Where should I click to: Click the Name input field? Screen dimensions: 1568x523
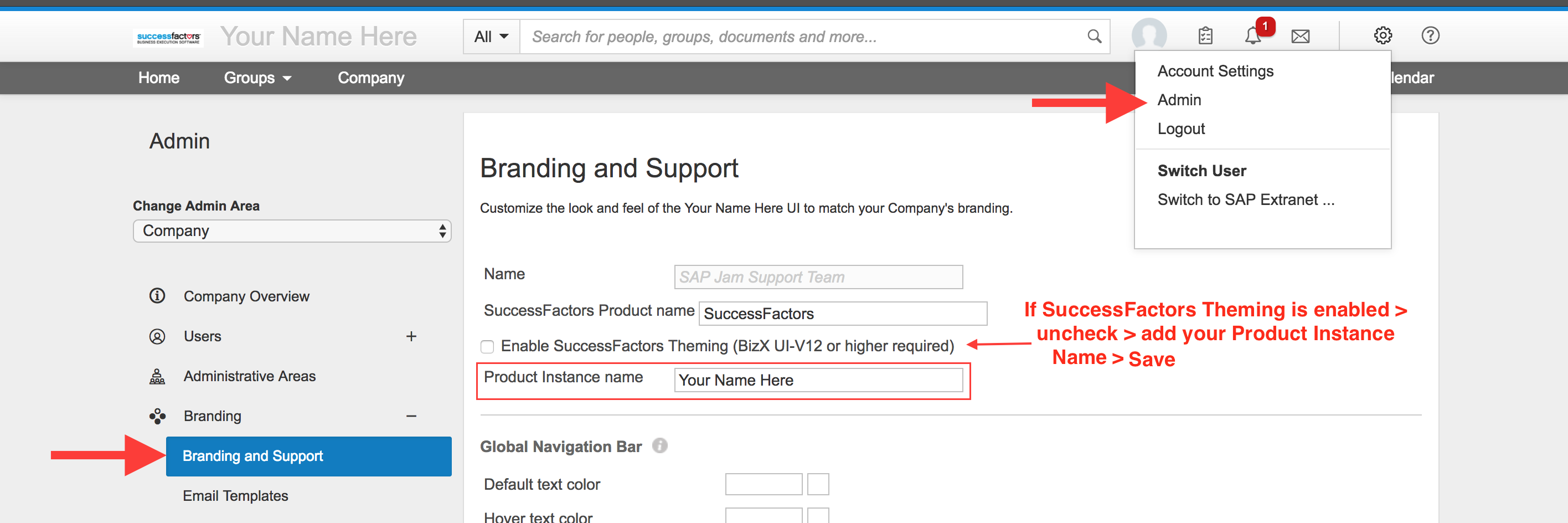pos(818,277)
